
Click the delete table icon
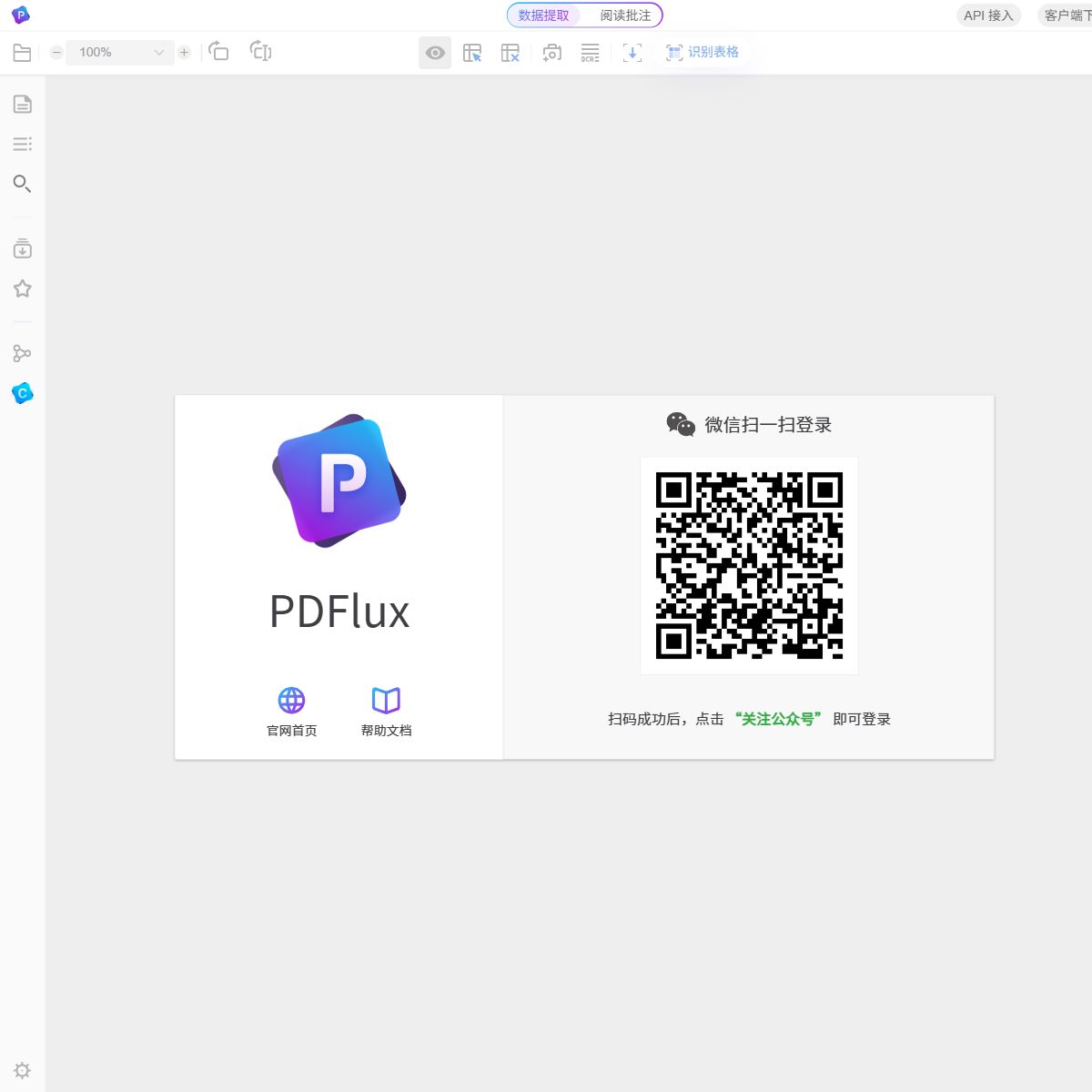(x=511, y=53)
